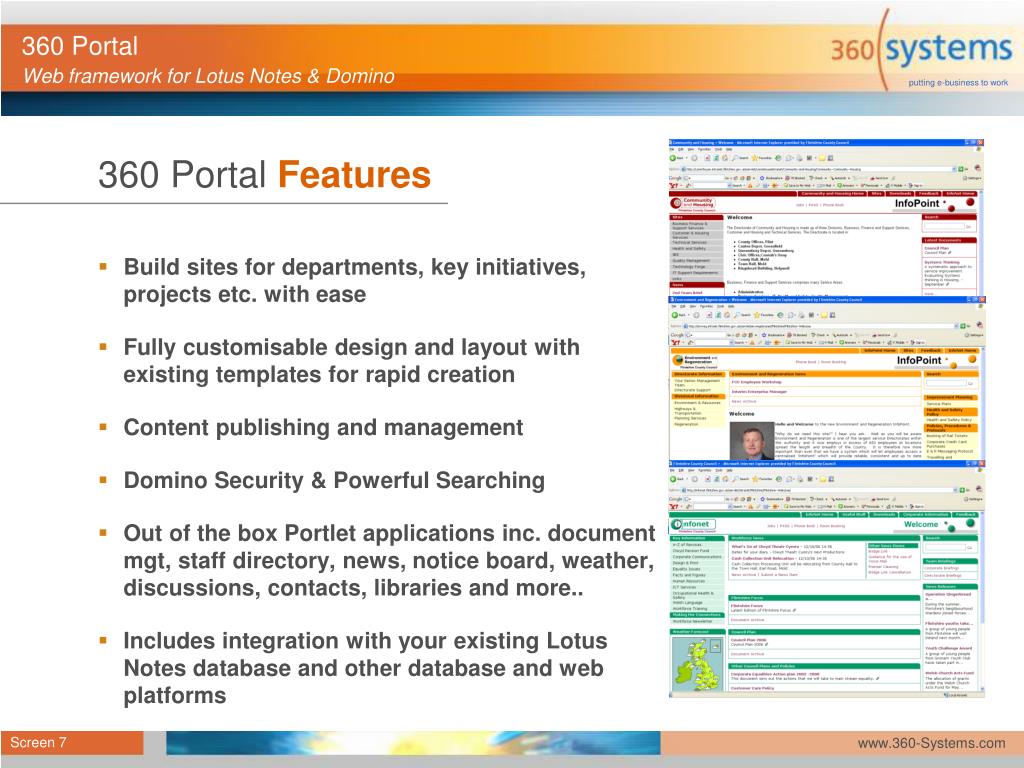The height and width of the screenshot is (768, 1024).
Task: Click the Environment and Regeneration globe logo
Action: click(678, 360)
